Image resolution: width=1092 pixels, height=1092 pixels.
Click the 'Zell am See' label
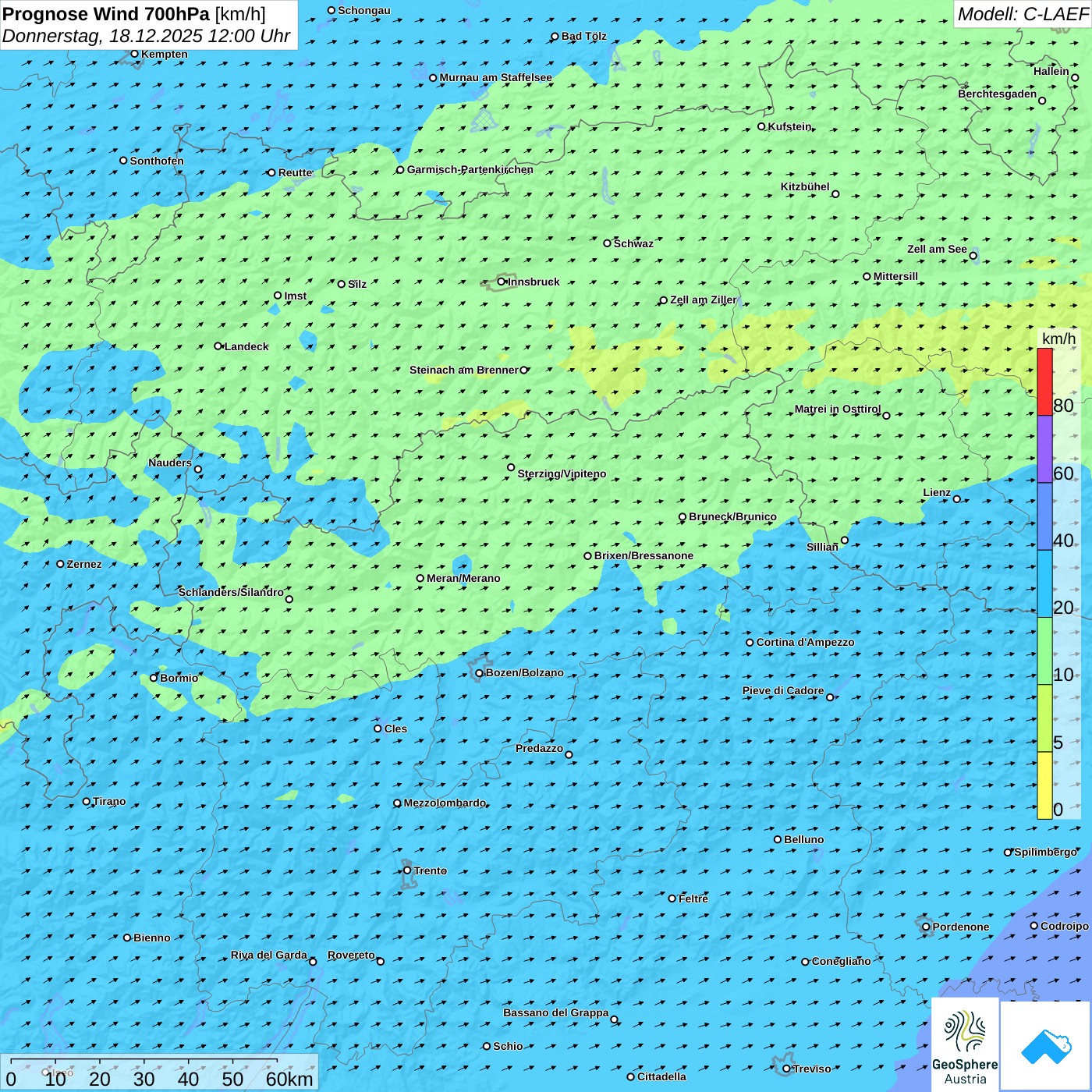pos(937,249)
